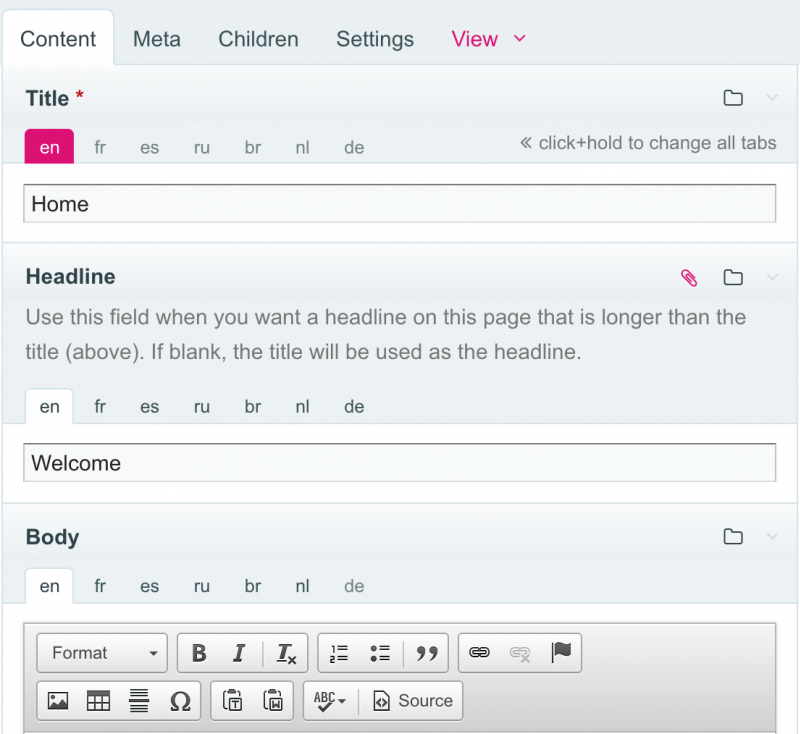
Task: Apply block quote formatting
Action: click(427, 653)
